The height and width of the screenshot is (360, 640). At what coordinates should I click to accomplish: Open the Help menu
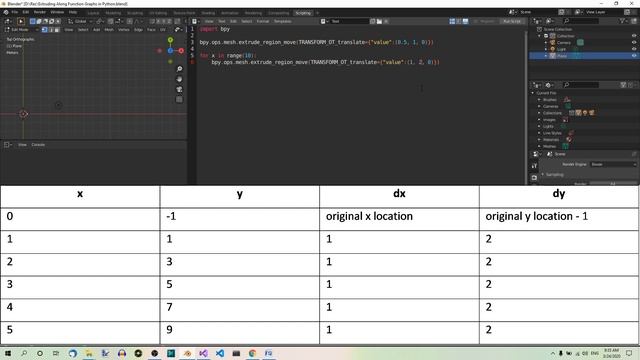tap(73, 12)
